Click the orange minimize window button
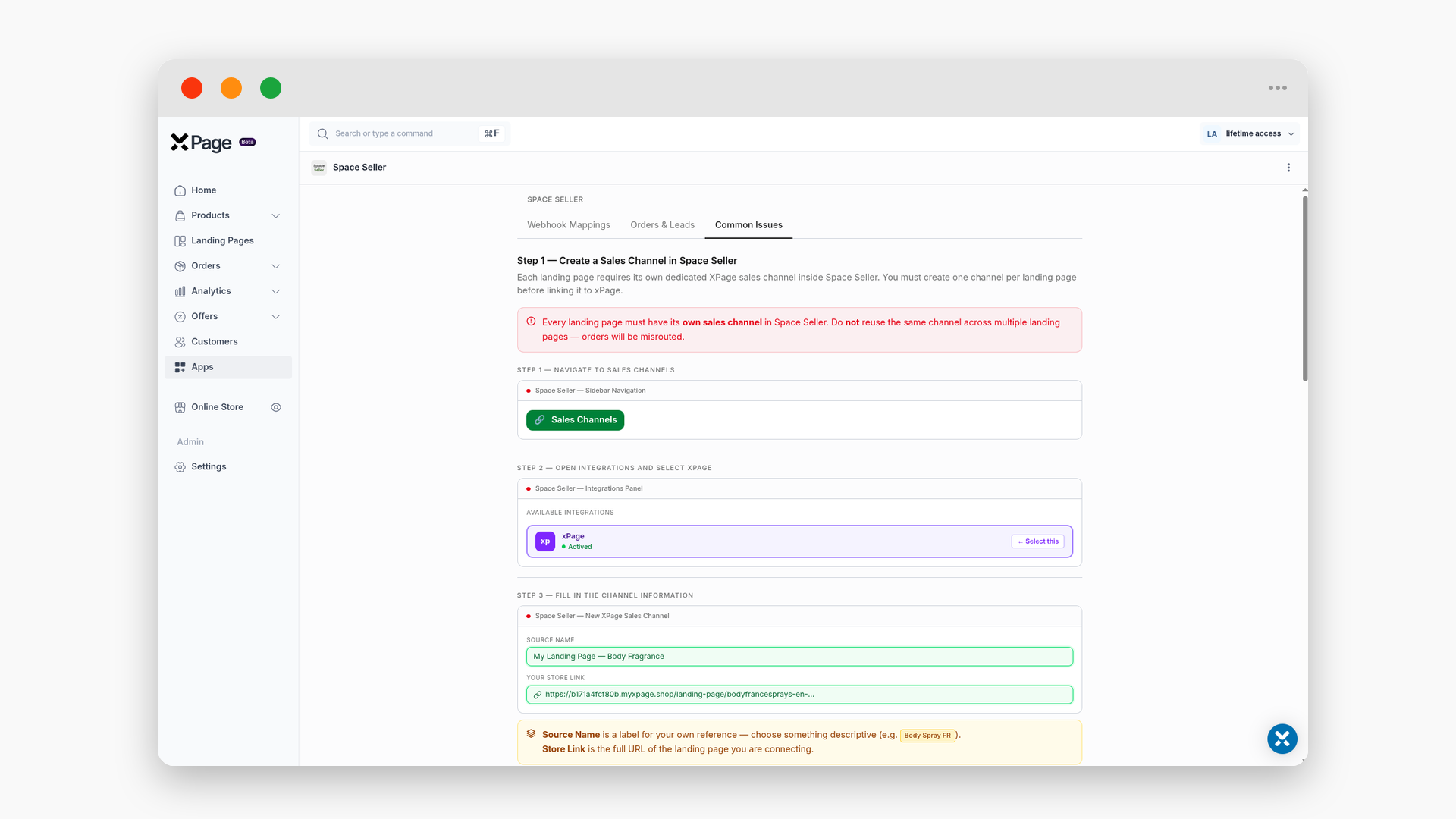 pos(231,88)
